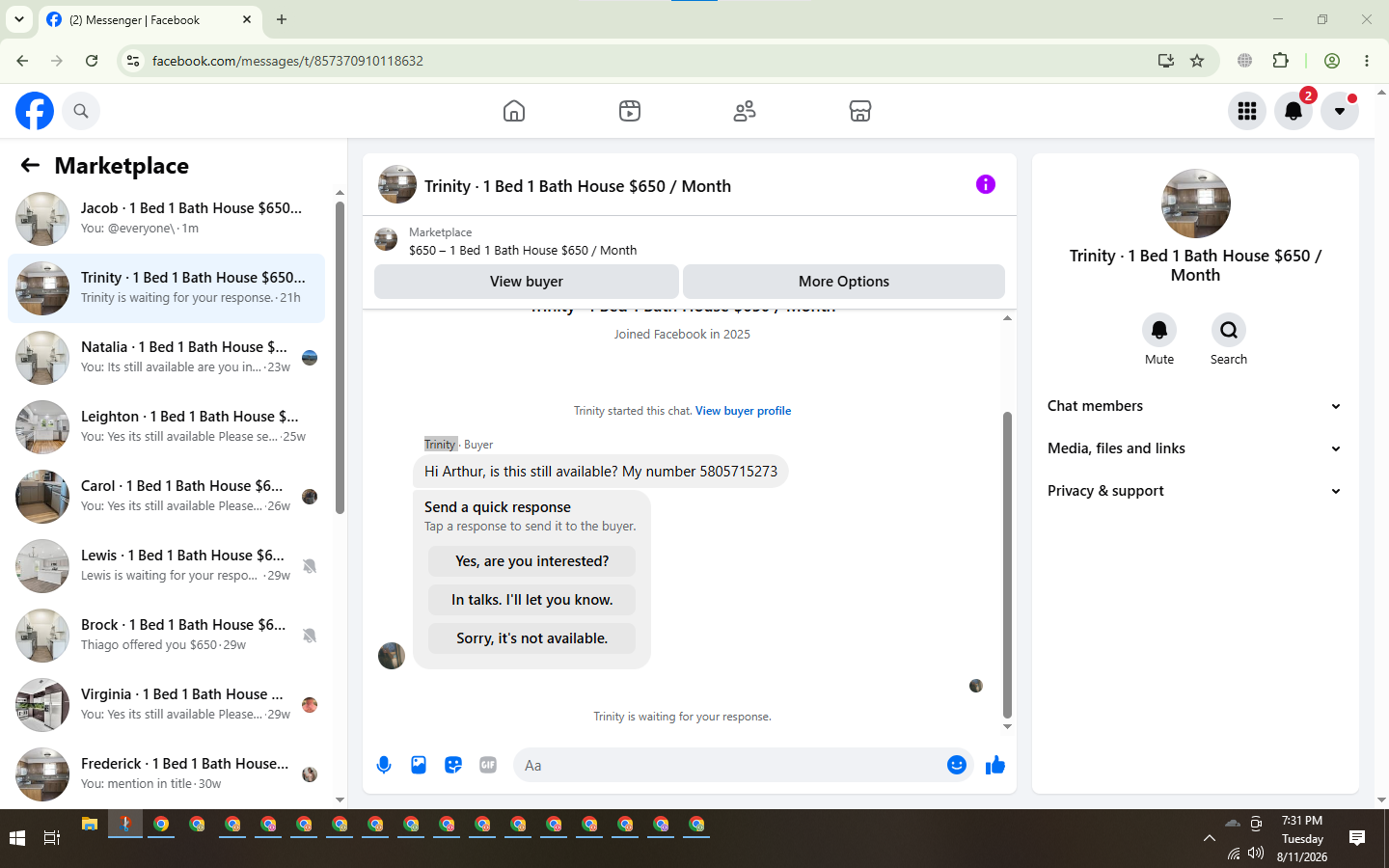Screen dimensions: 1389x868
Task: Open the View buyer profile link
Action: pos(743,411)
